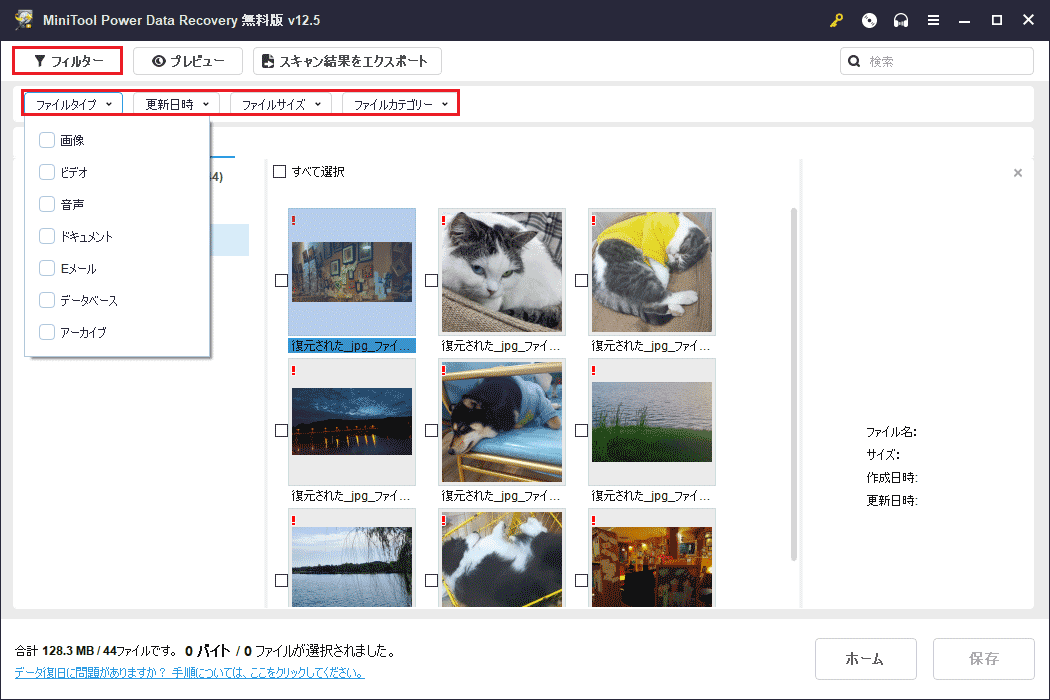Check the アーカイブ file type option

coord(47,332)
